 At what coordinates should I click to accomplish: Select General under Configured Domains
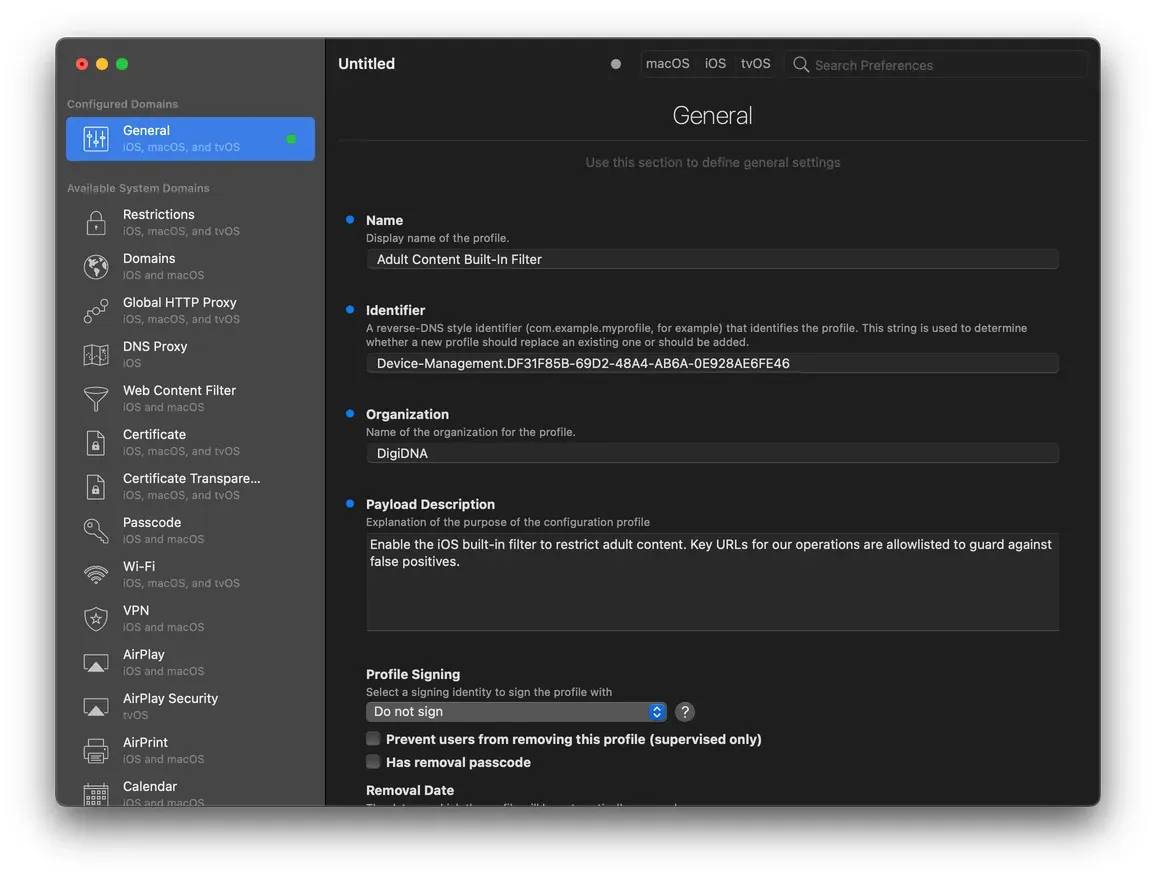coord(190,138)
